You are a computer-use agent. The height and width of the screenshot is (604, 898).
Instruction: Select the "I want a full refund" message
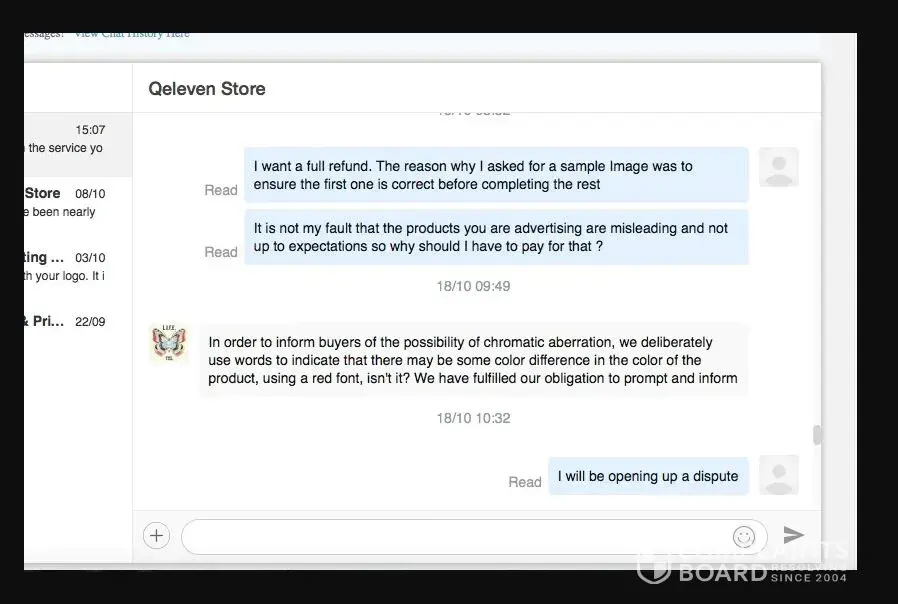tap(497, 175)
